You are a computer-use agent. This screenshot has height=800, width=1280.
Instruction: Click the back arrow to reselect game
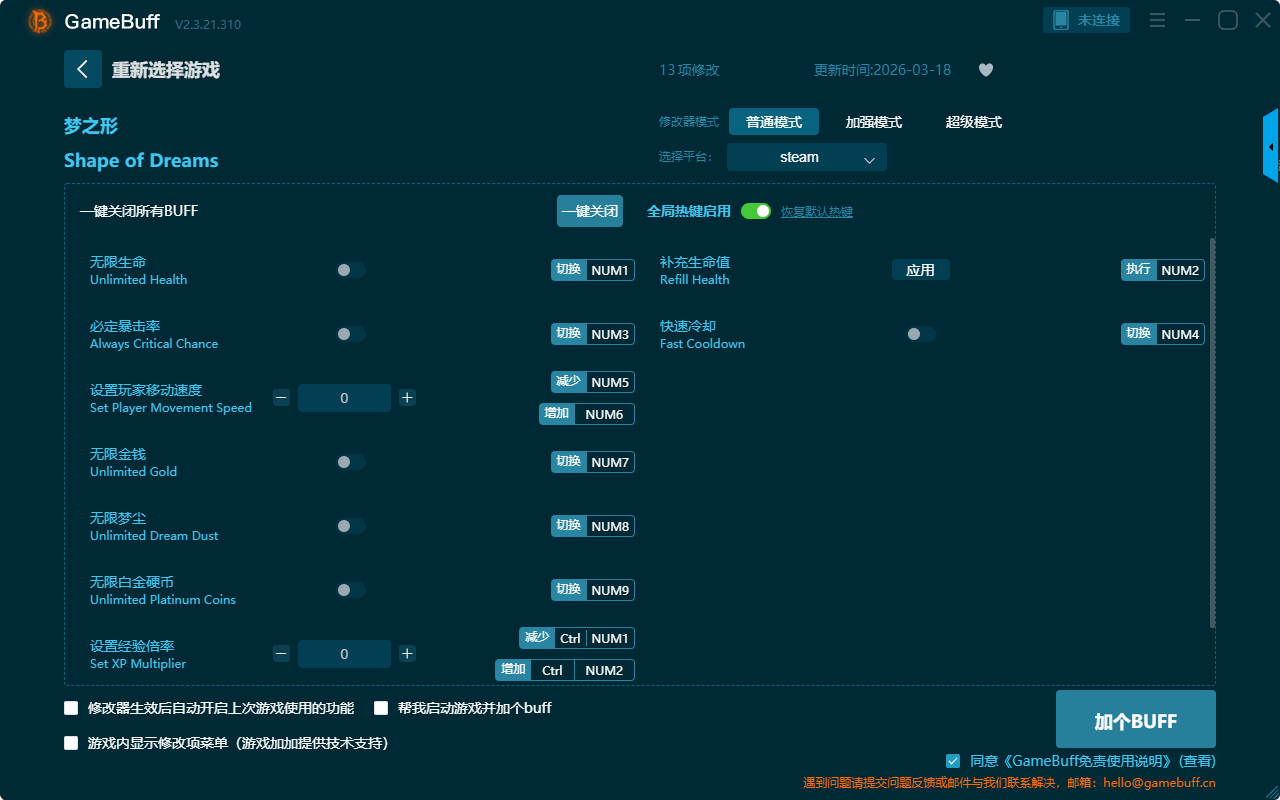pos(83,69)
